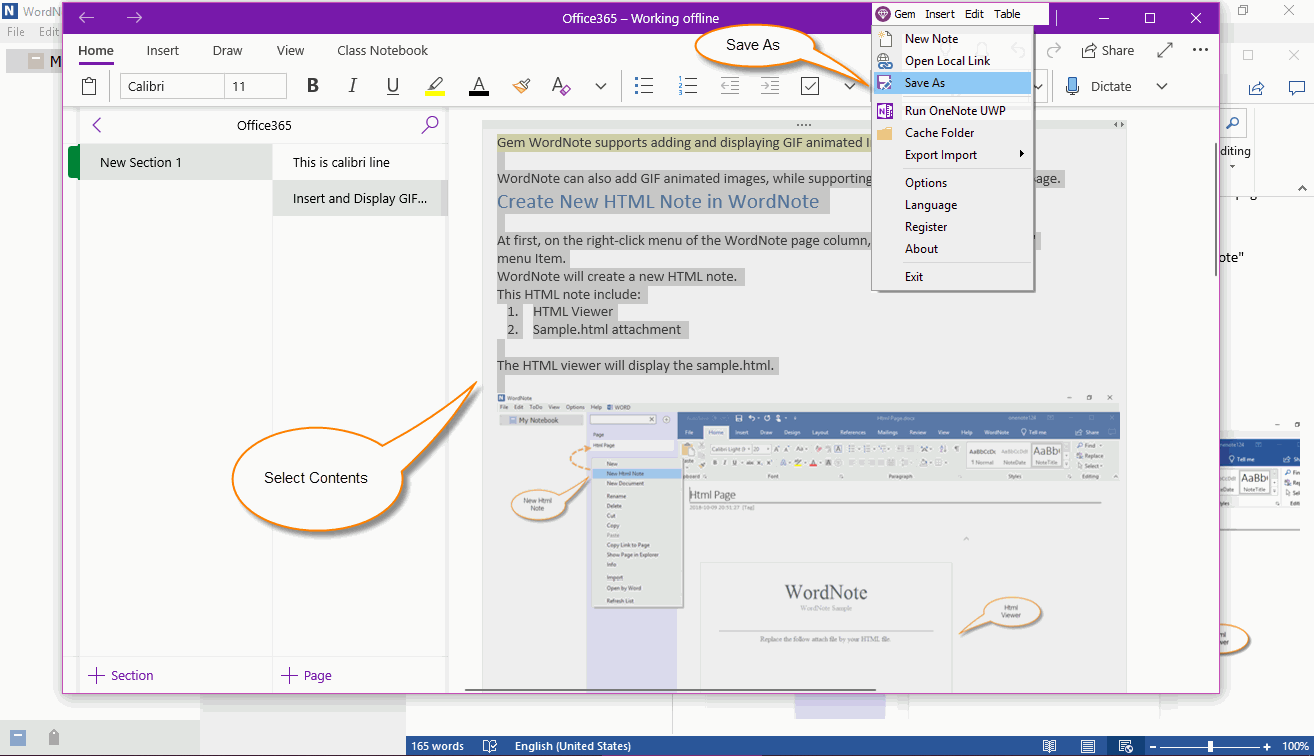This screenshot has height=756, width=1314.
Task: Choose Open Local Link menu item
Action: pyautogui.click(x=953, y=61)
